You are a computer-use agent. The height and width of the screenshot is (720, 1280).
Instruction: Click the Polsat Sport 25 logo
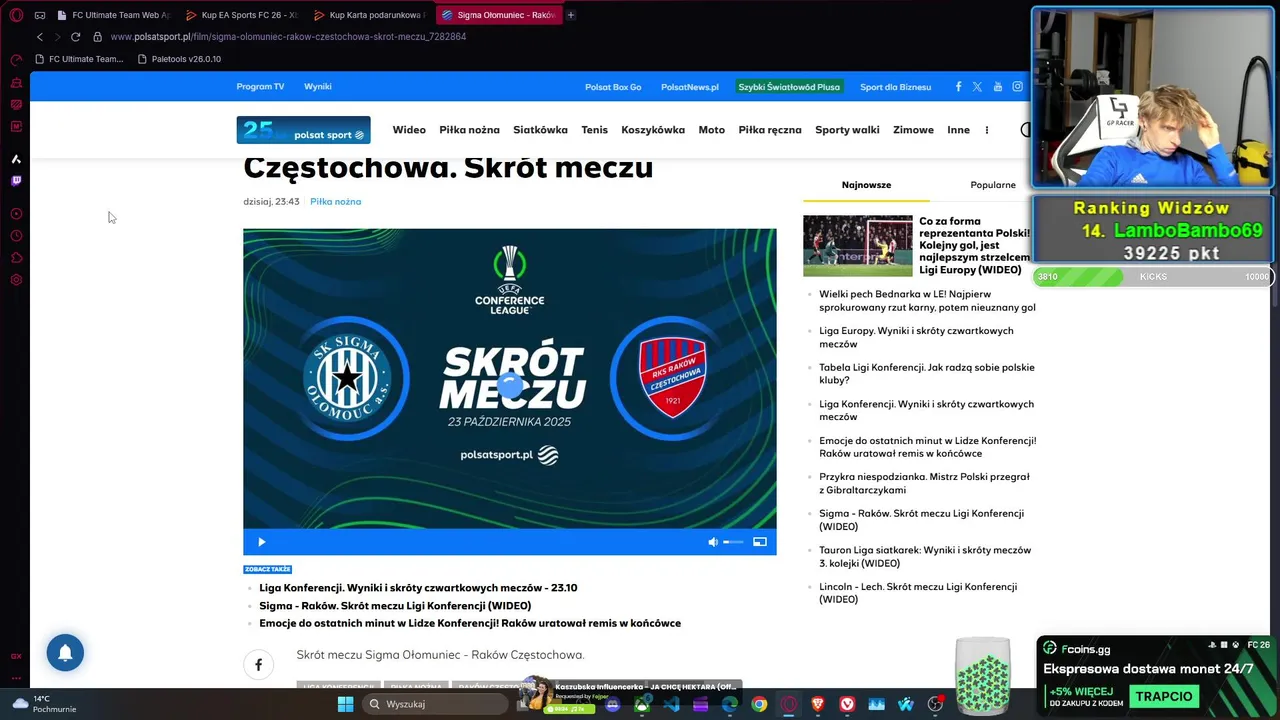pos(303,130)
